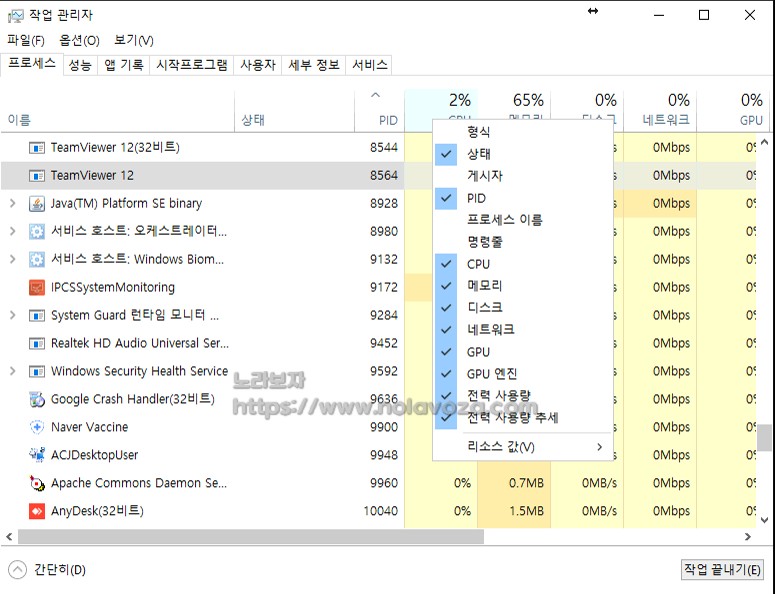Click the Google Crash Handler icon

pyautogui.click(x=37, y=399)
